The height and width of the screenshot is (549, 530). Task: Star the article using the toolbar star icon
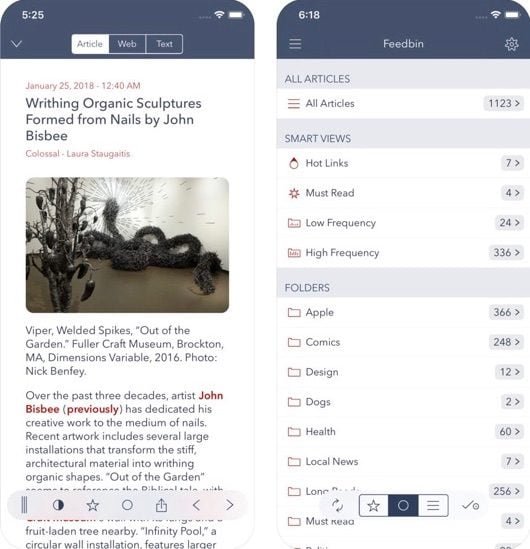[93, 505]
